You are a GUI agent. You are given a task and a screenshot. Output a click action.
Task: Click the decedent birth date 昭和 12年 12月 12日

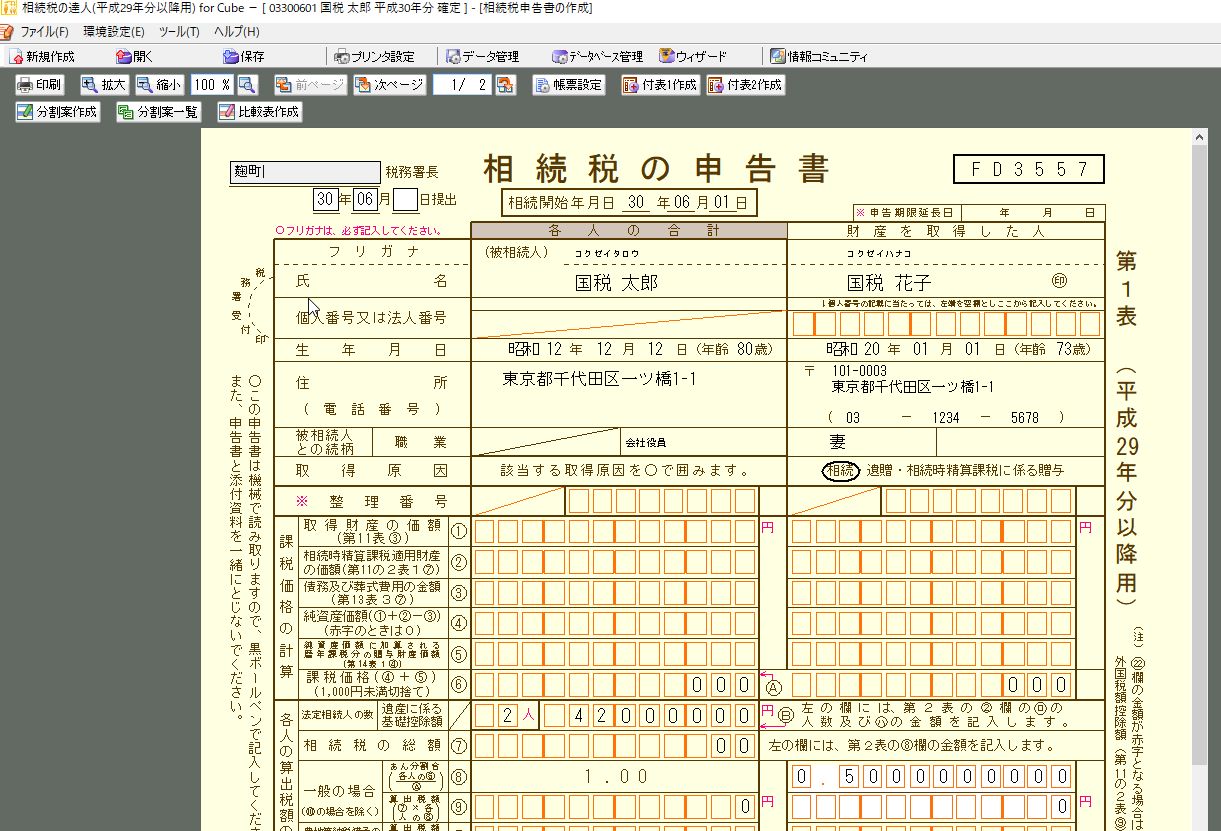[640, 350]
